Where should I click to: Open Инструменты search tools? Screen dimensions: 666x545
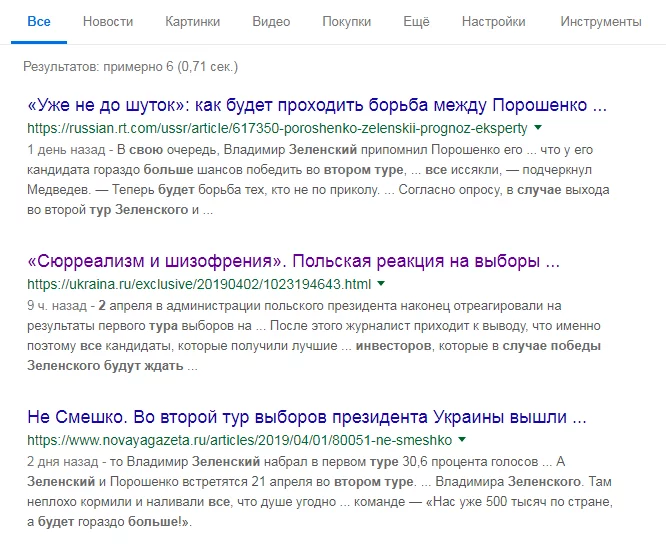[601, 22]
